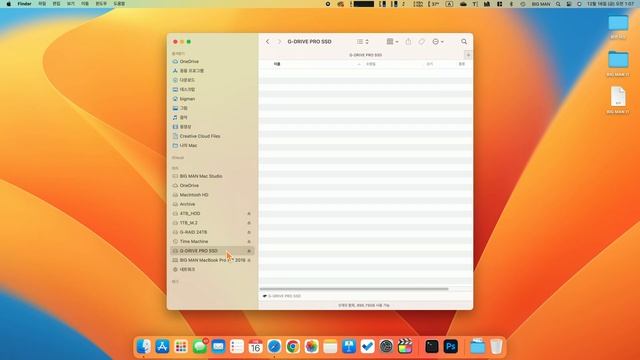Add a new Finder tab with plus button
640x360 pixels.
pos(468,55)
